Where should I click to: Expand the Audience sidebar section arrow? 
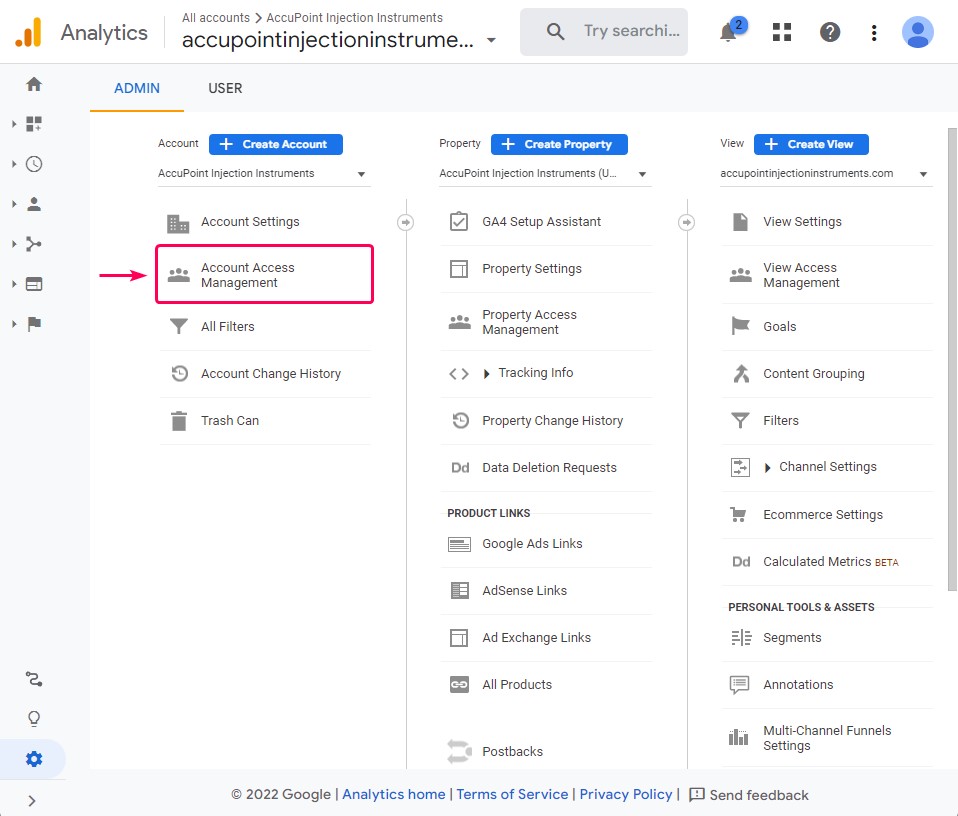pyautogui.click(x=14, y=204)
